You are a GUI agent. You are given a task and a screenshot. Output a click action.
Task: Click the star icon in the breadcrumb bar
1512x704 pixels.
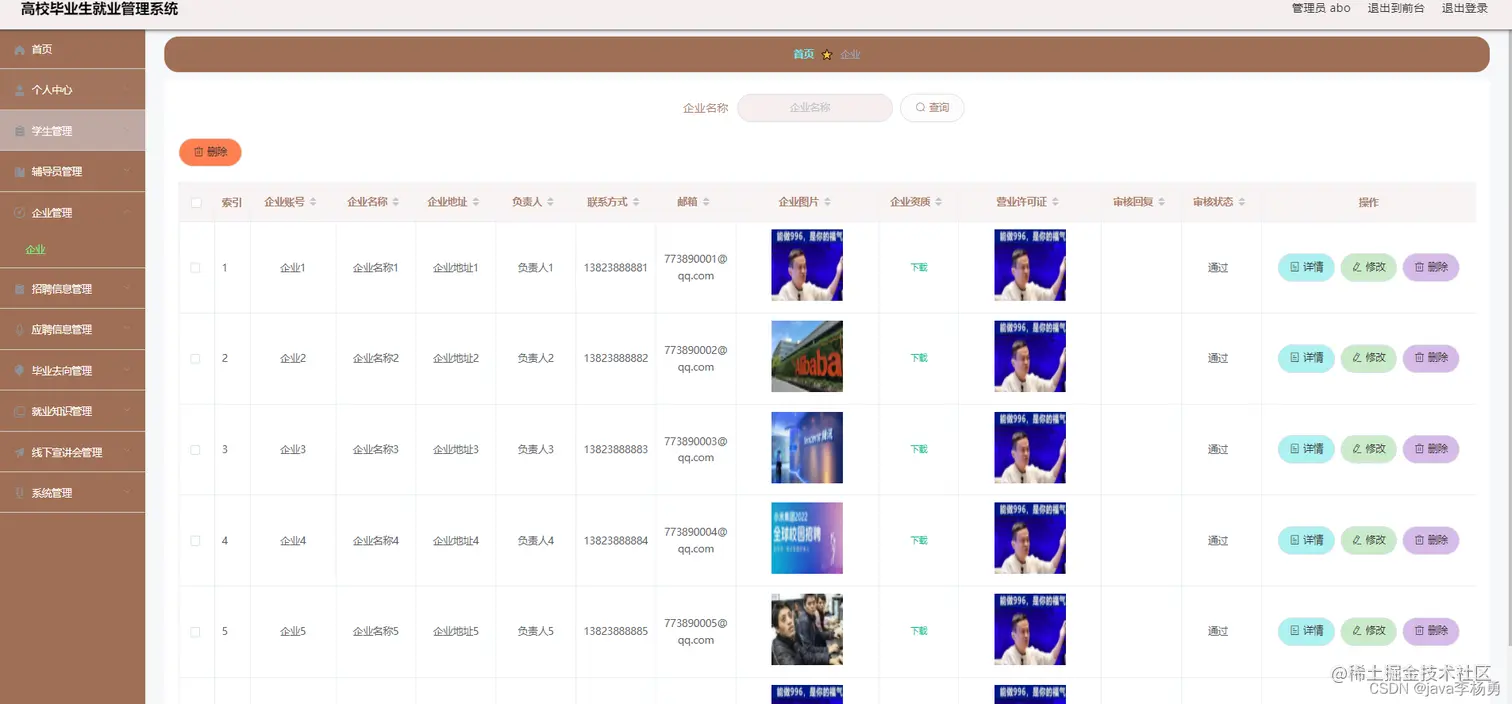pos(827,55)
